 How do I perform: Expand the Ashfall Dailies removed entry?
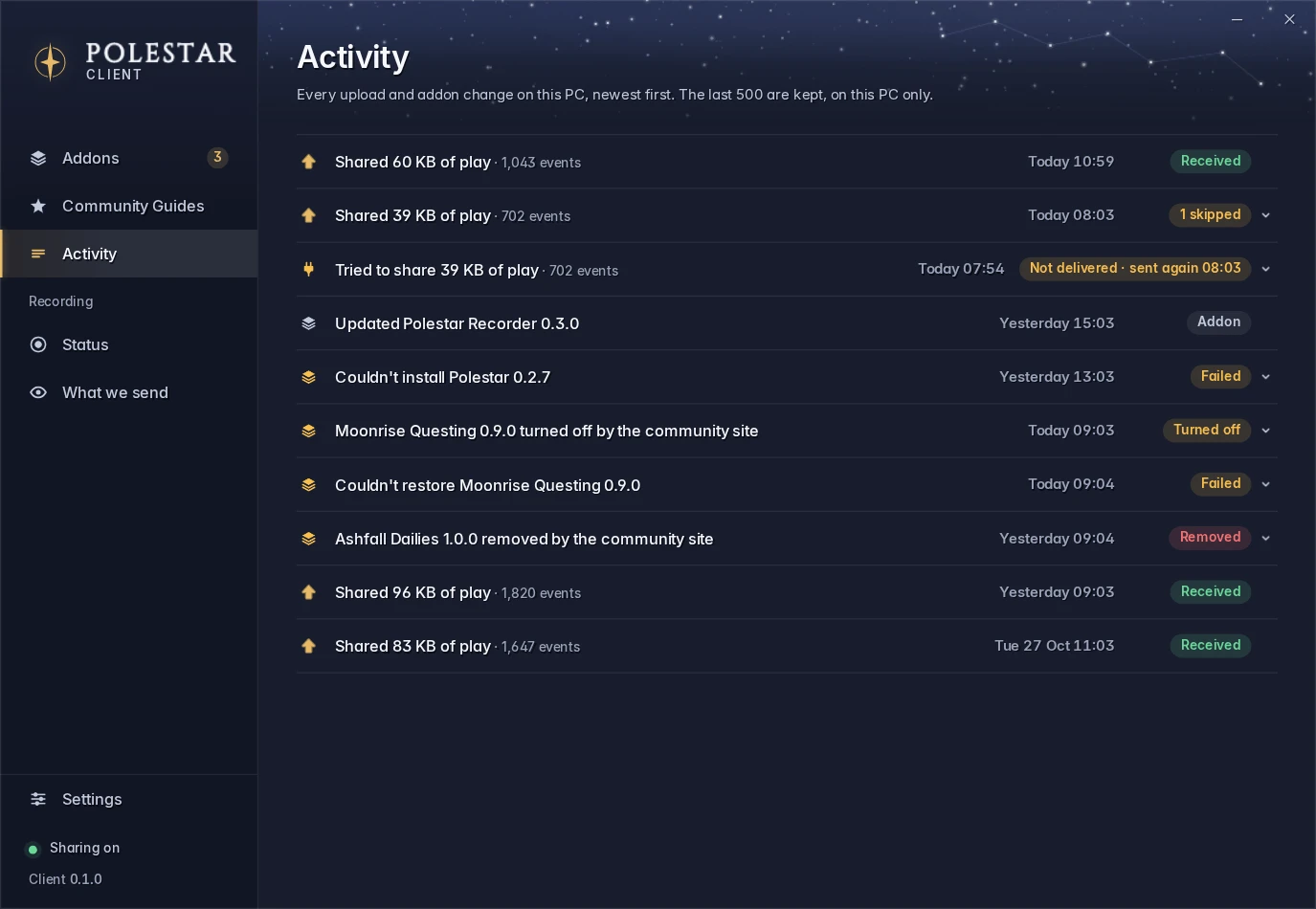point(1266,538)
